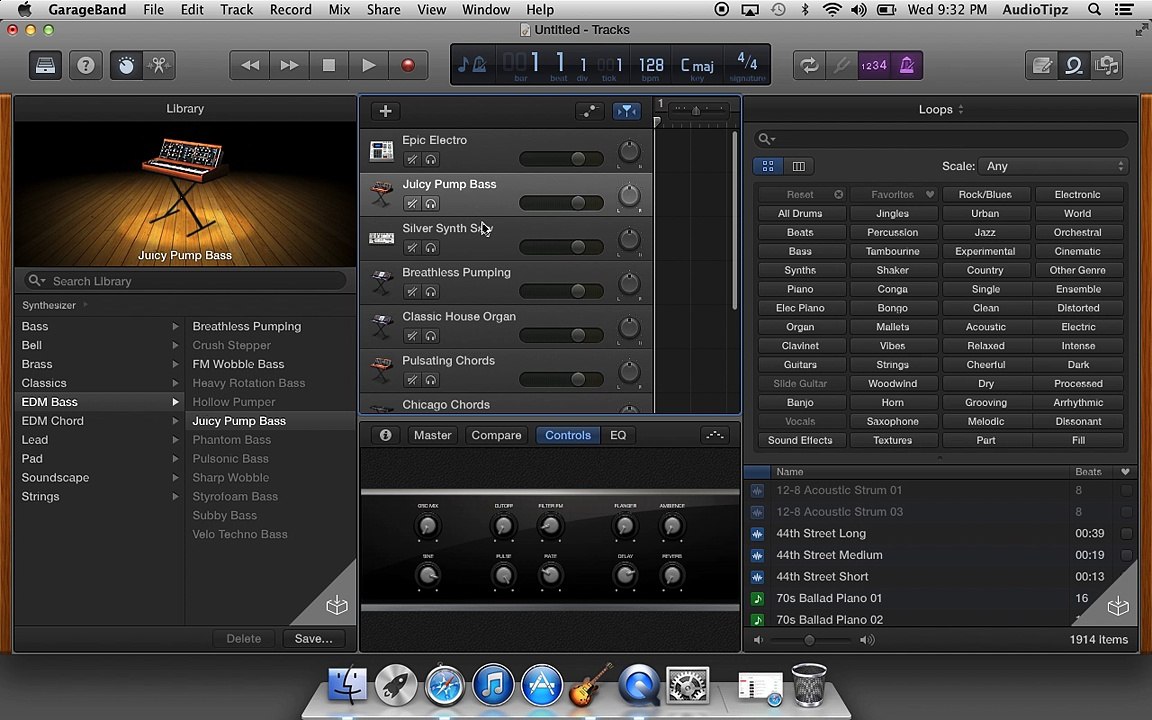The image size is (1152, 720).
Task: Click the Search Library field
Action: point(185,281)
